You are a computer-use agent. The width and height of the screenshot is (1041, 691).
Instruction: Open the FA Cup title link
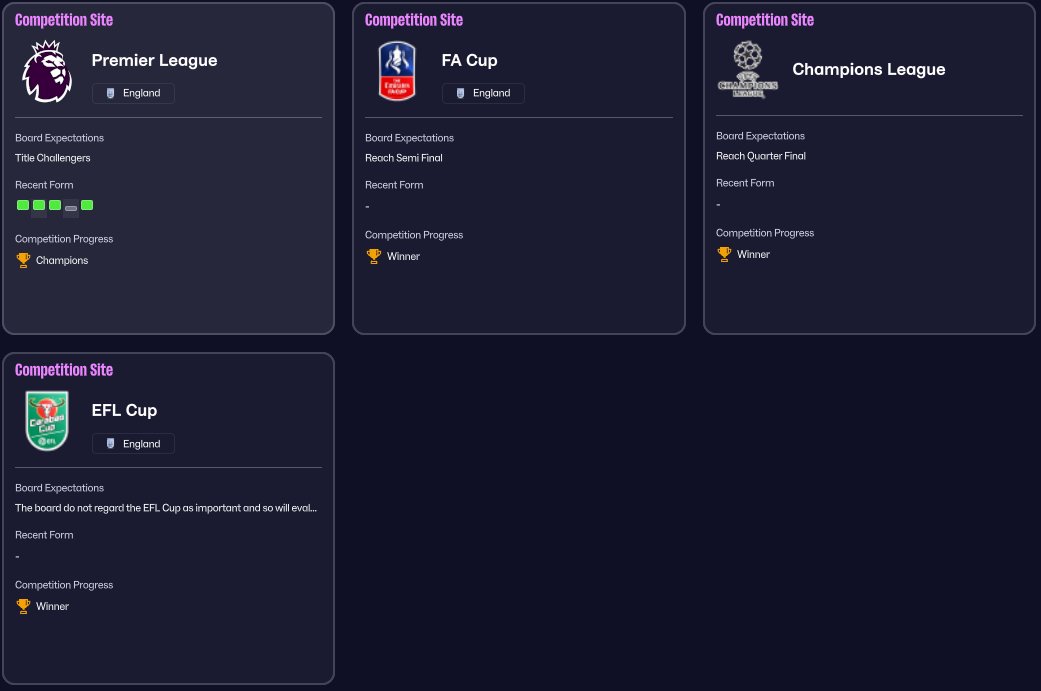click(x=469, y=60)
